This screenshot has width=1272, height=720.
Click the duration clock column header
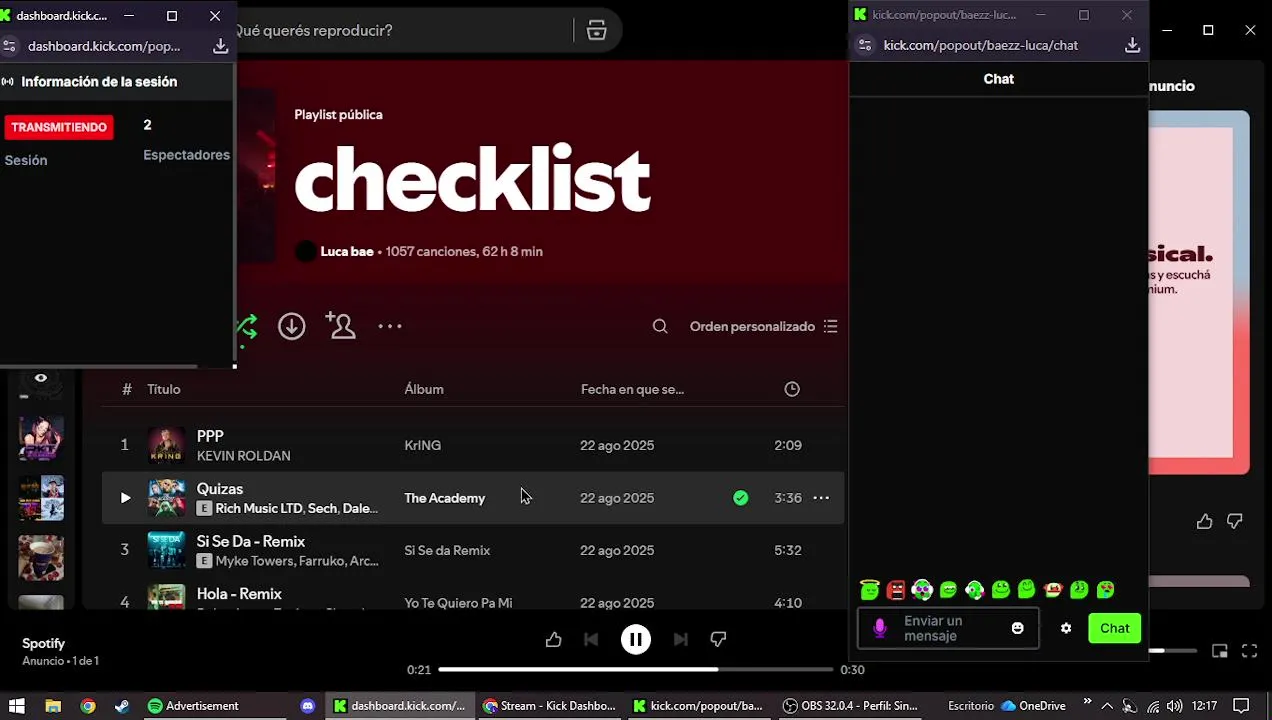click(792, 389)
